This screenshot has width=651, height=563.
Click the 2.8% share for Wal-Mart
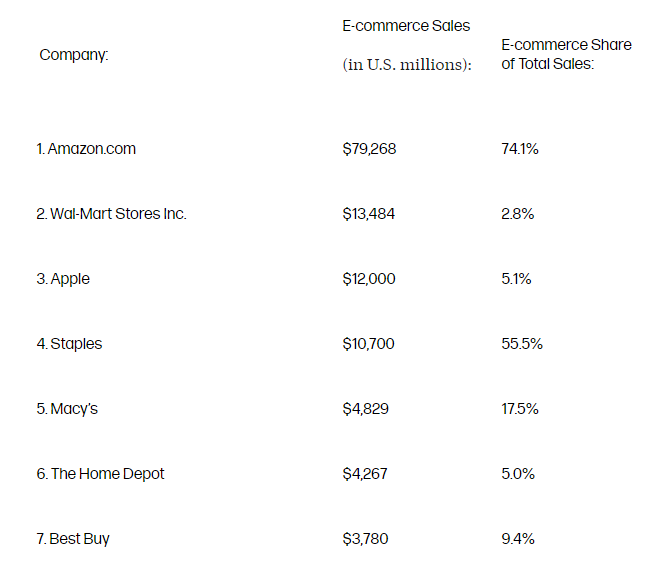(518, 214)
